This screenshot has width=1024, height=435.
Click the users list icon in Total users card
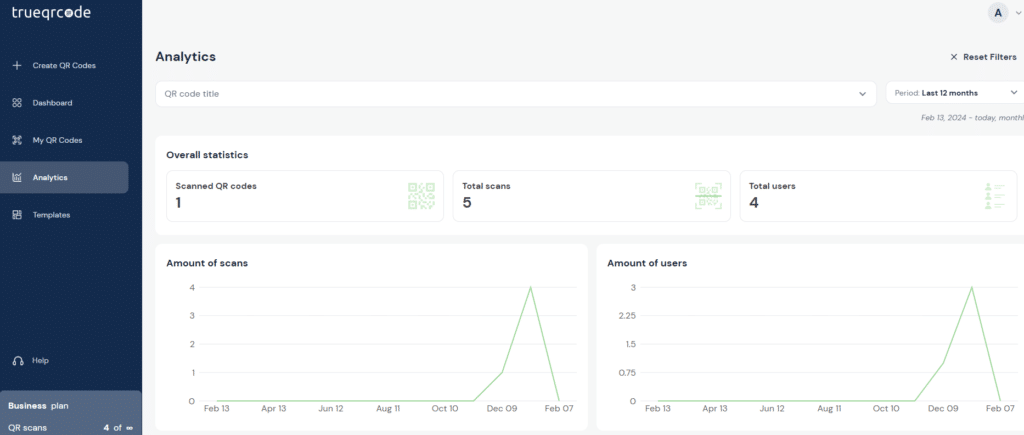point(995,196)
